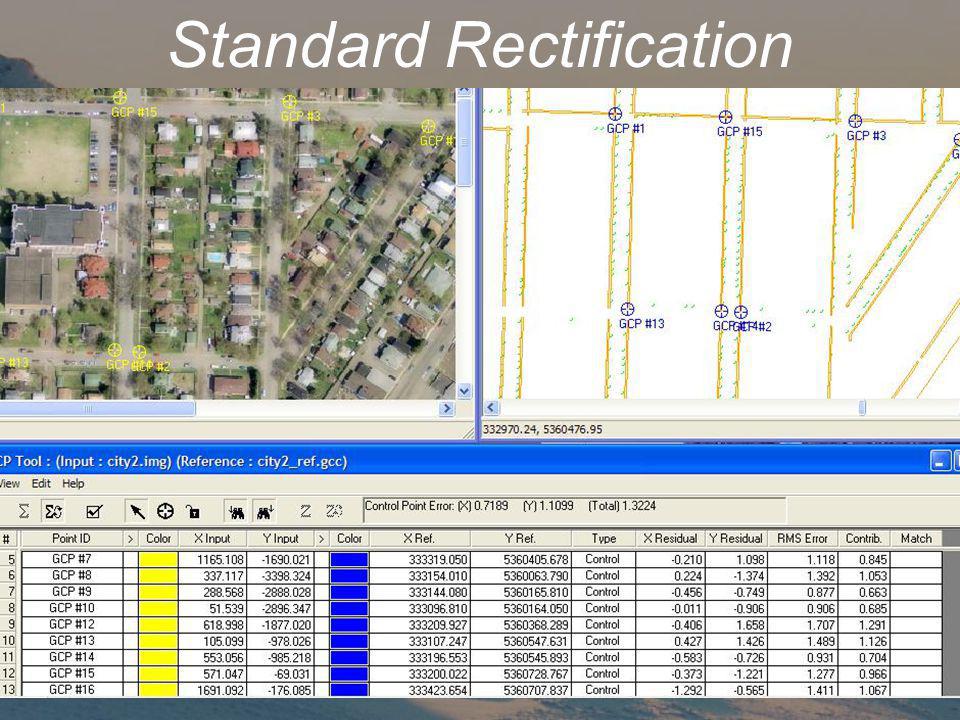Click the Z elevation update icon
This screenshot has height=720, width=960.
(306, 511)
